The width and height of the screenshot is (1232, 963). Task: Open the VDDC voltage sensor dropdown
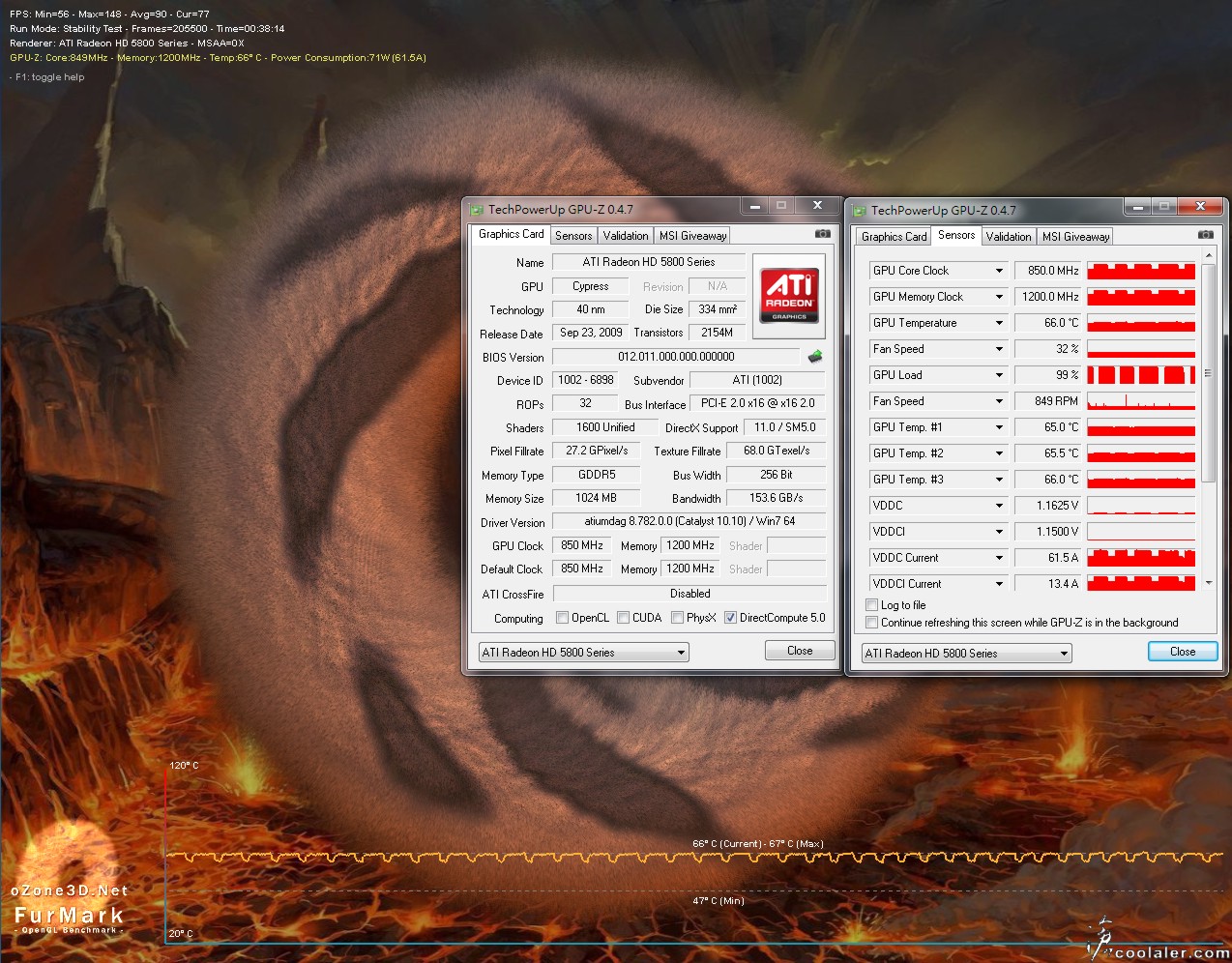[x=999, y=506]
